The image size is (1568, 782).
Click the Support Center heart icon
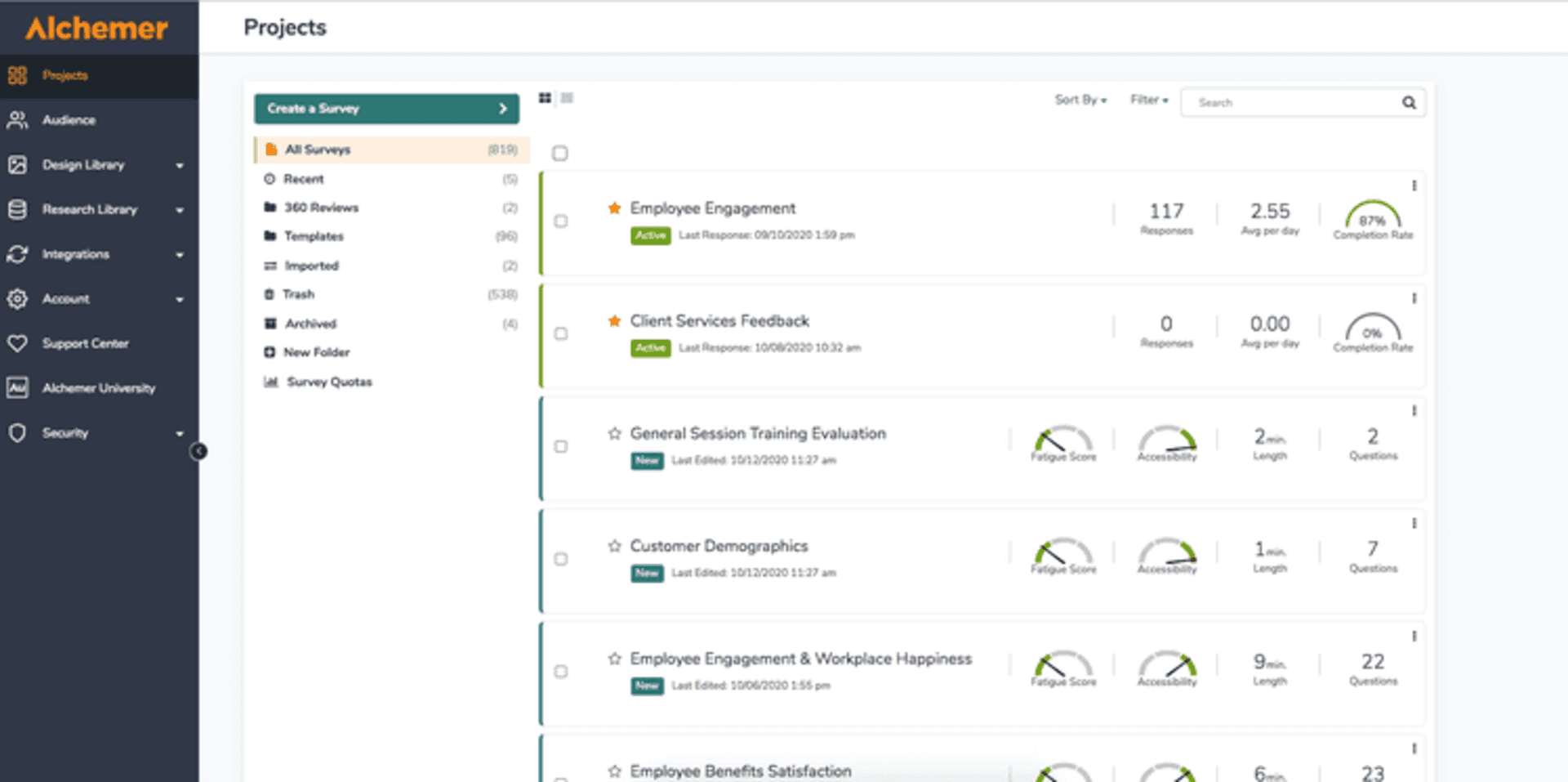[x=18, y=343]
